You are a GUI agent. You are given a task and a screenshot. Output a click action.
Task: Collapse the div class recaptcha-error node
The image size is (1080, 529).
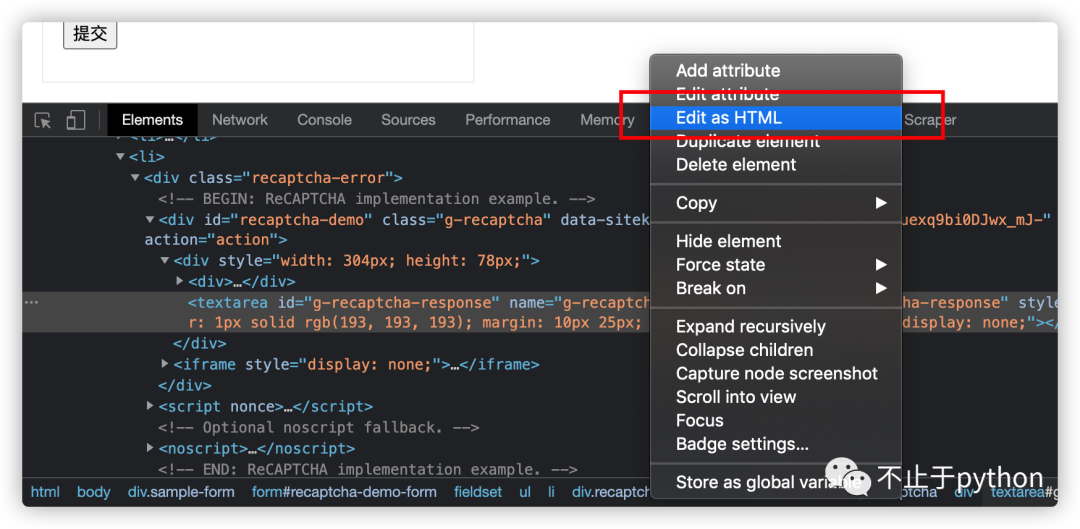point(136,178)
